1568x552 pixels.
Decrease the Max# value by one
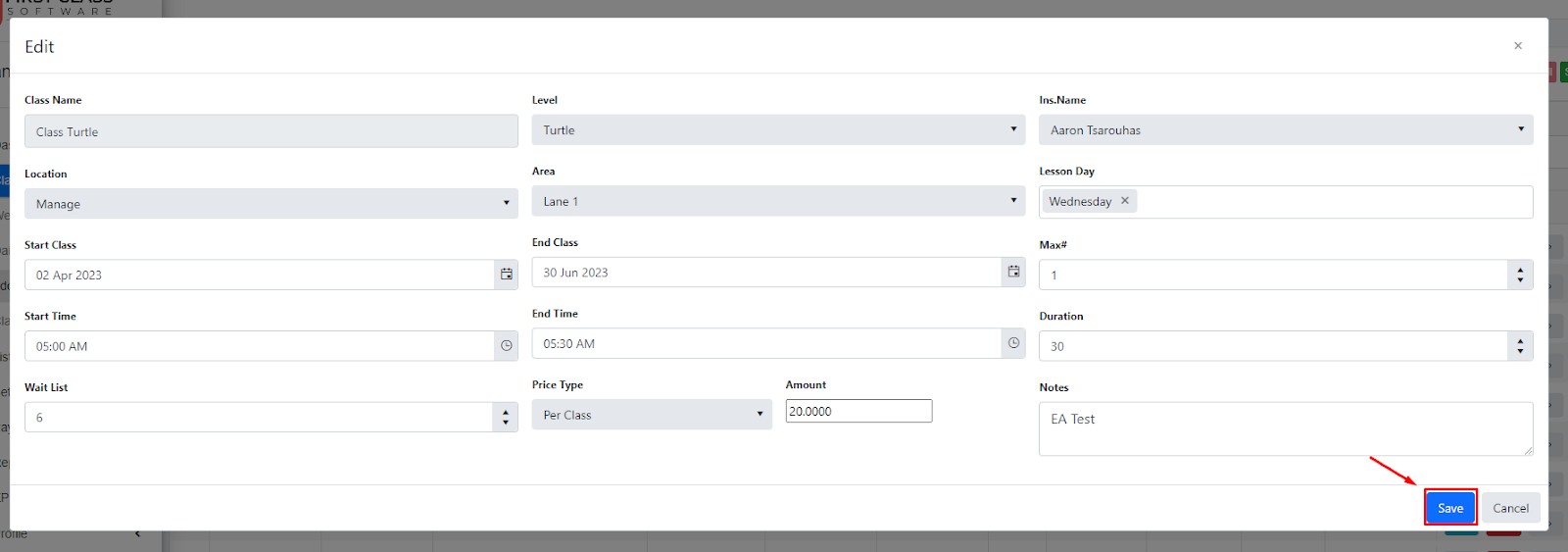1520,280
